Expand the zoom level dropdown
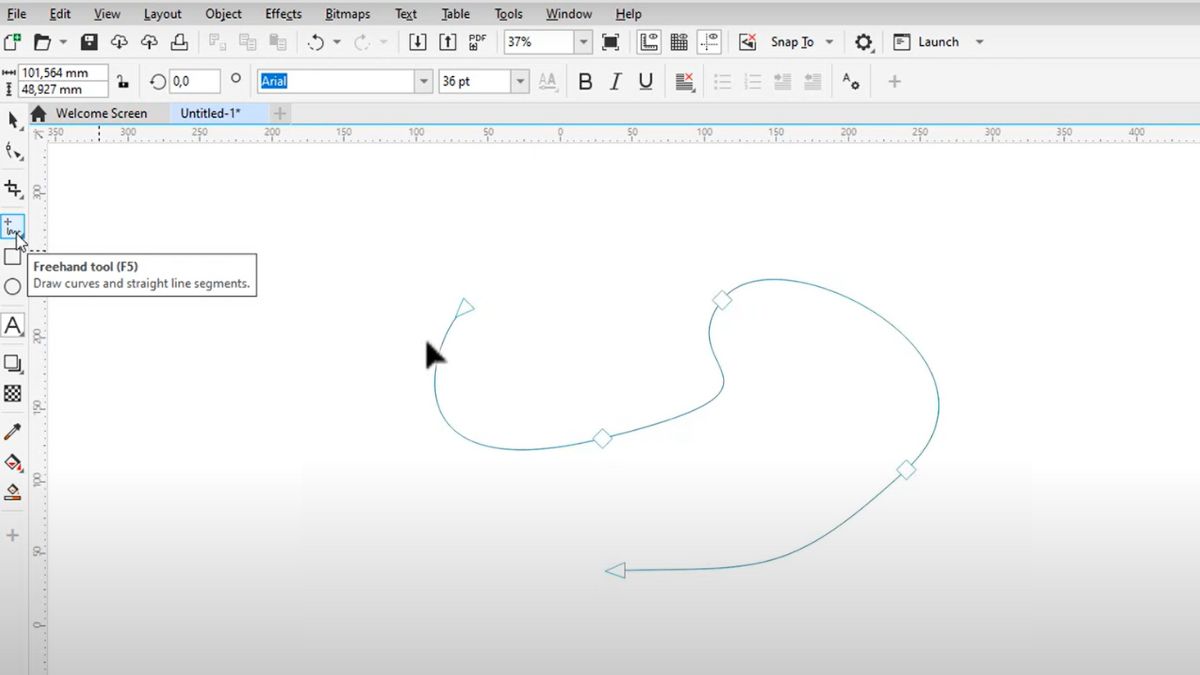 tap(583, 42)
